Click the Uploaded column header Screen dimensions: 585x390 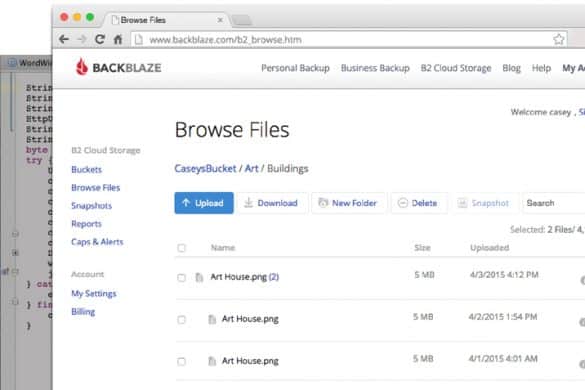pyautogui.click(x=489, y=248)
